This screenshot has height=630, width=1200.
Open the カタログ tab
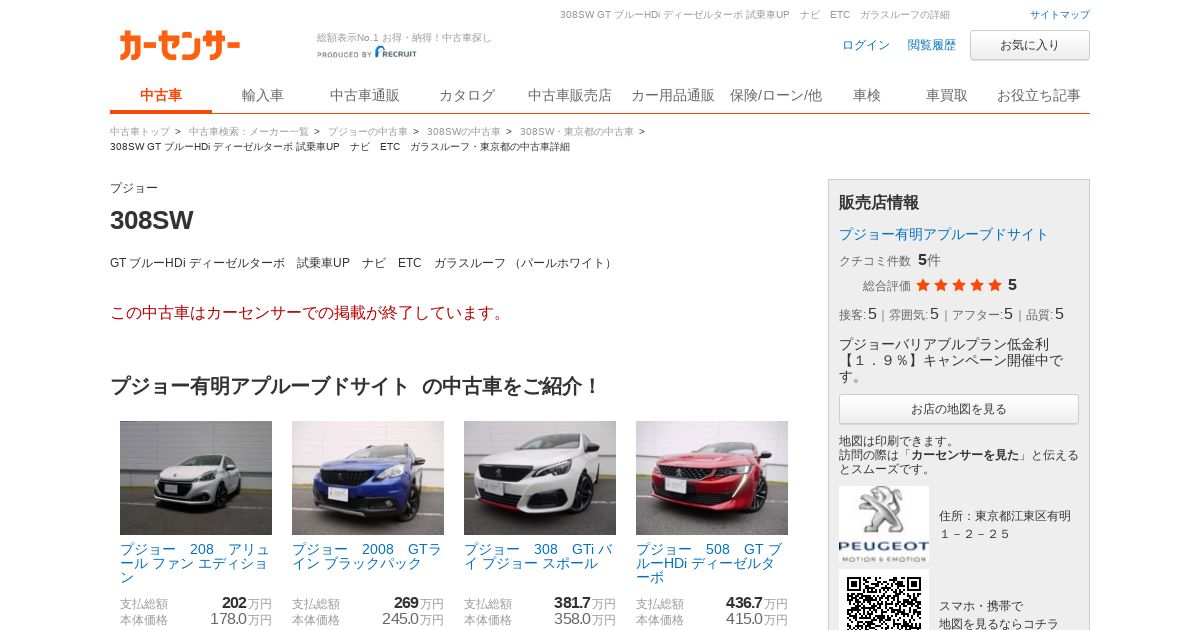click(467, 96)
